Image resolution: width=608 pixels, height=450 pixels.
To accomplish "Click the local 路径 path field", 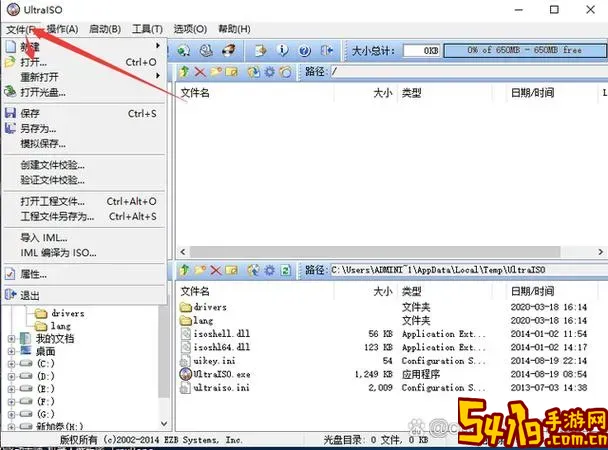I will [x=469, y=270].
